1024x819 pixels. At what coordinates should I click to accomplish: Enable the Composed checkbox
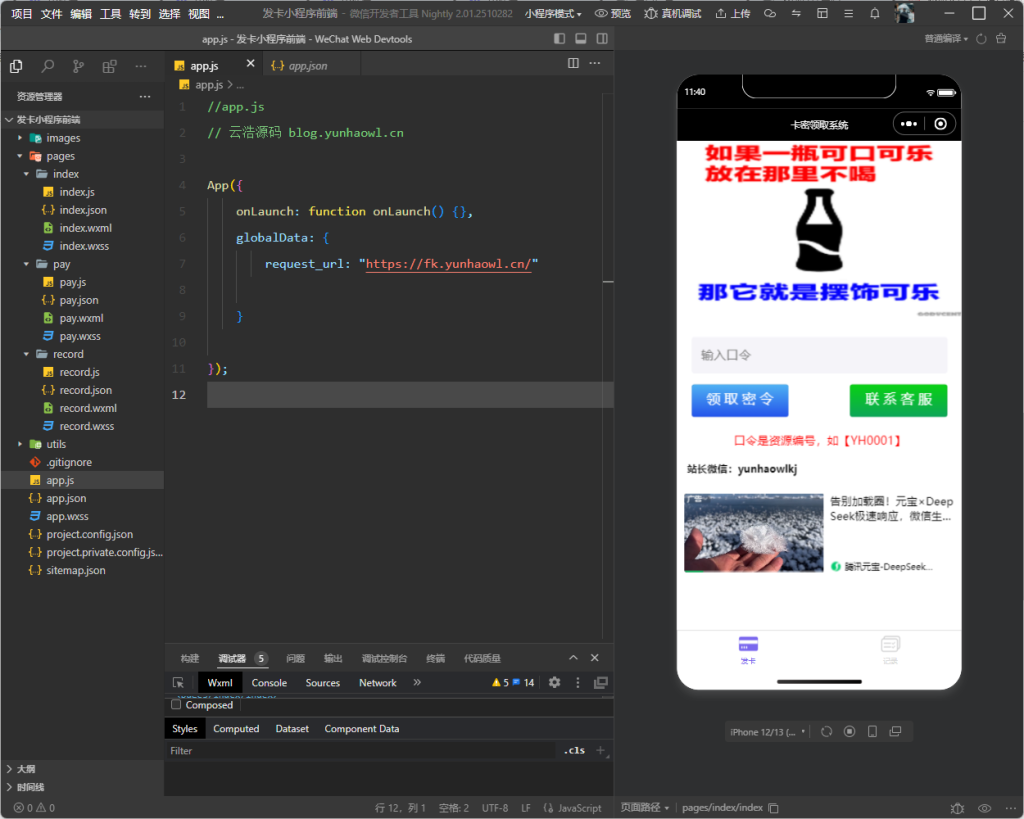pyautogui.click(x=177, y=705)
